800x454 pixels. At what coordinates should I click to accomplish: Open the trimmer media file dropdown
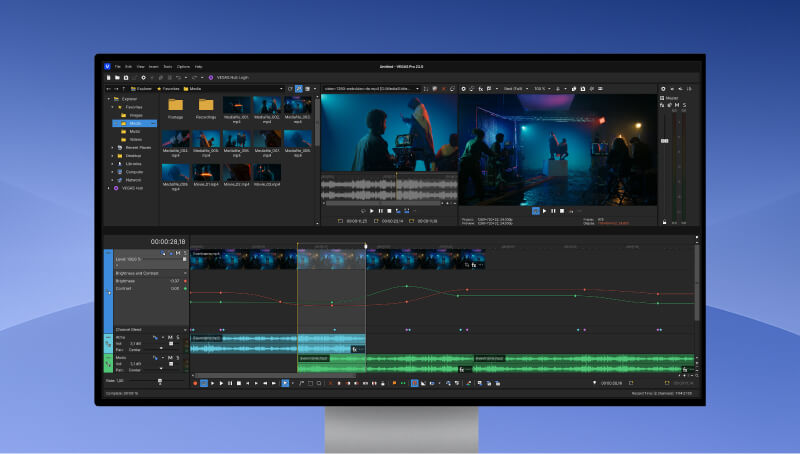click(417, 89)
